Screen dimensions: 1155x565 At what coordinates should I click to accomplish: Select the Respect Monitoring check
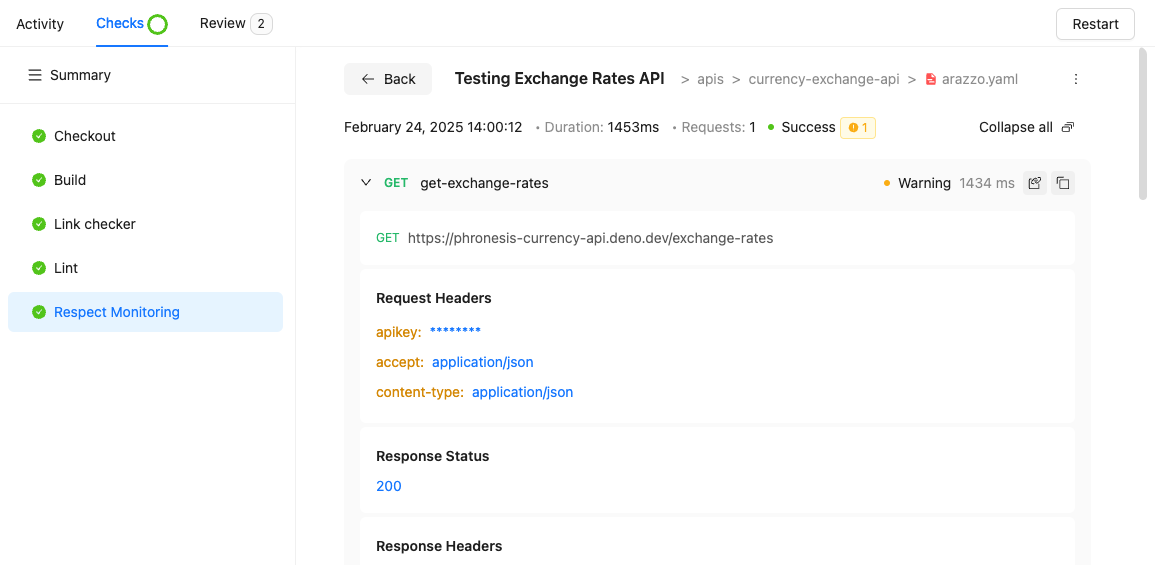coord(145,312)
